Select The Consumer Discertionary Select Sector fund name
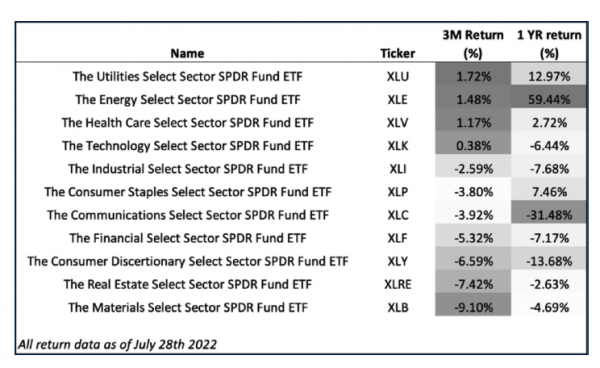Image resolution: width=600 pixels, height=368 pixels. (188, 261)
